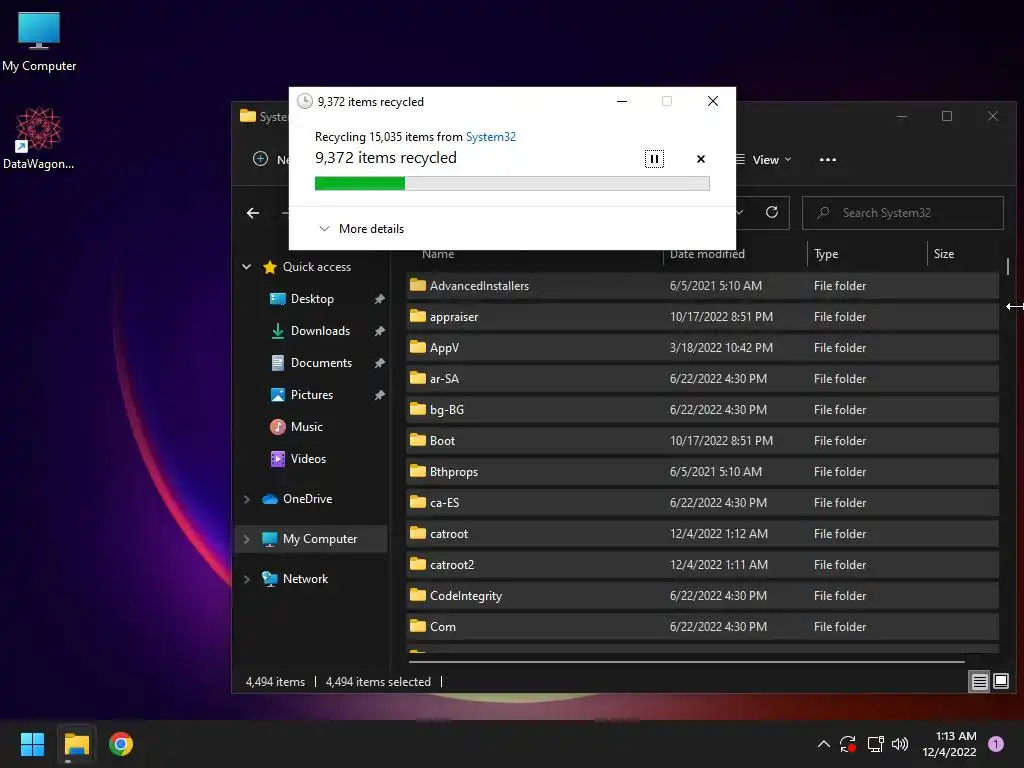Open Desktop in navigation pane
1024x768 pixels.
pyautogui.click(x=312, y=298)
